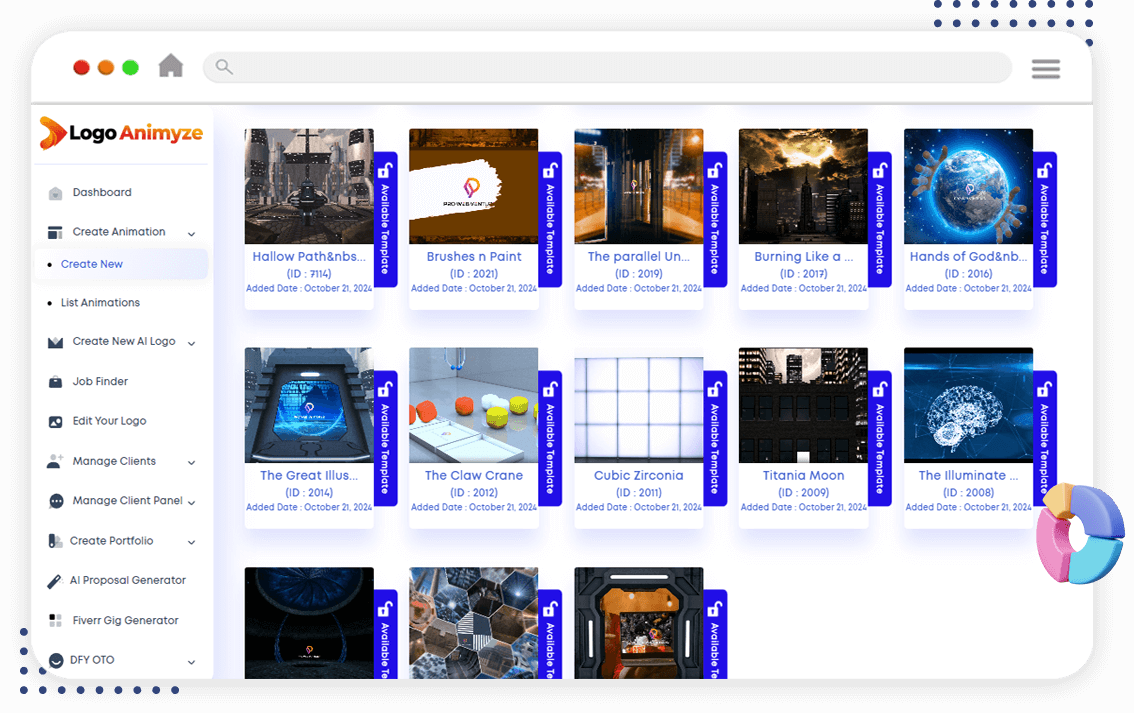Image resolution: width=1134 pixels, height=713 pixels.
Task: Expand the Create Animation menu chevron
Action: [192, 234]
